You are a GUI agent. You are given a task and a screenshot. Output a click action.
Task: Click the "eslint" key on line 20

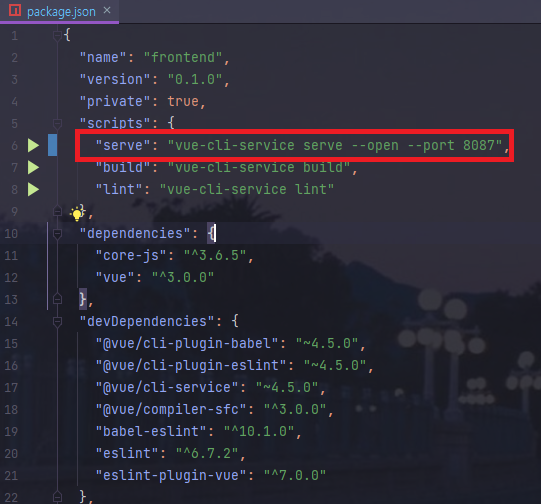pyautogui.click(x=127, y=454)
